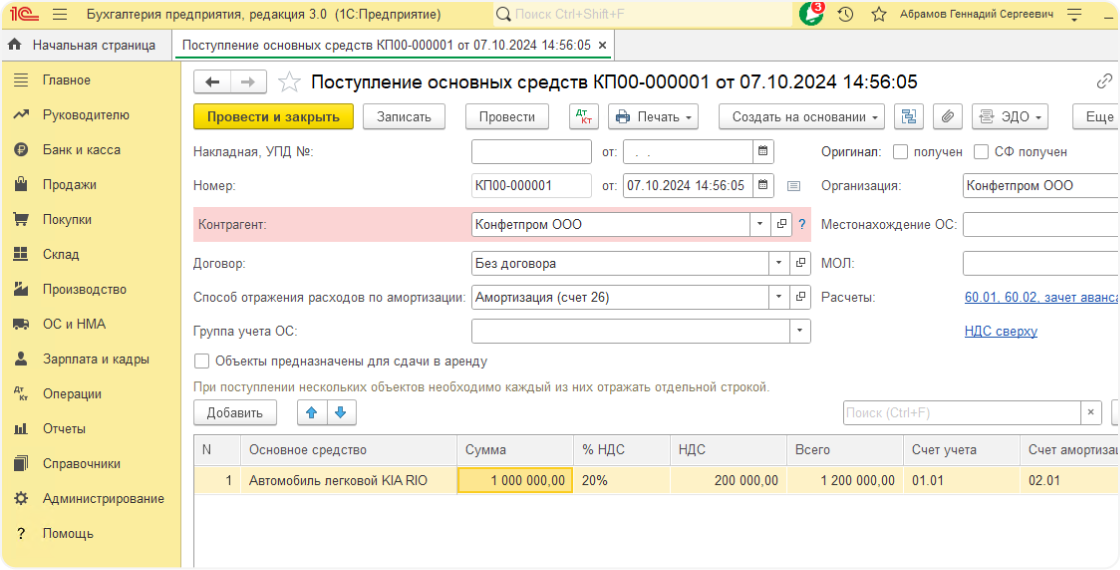Move row up with blue arrow

coord(311,412)
